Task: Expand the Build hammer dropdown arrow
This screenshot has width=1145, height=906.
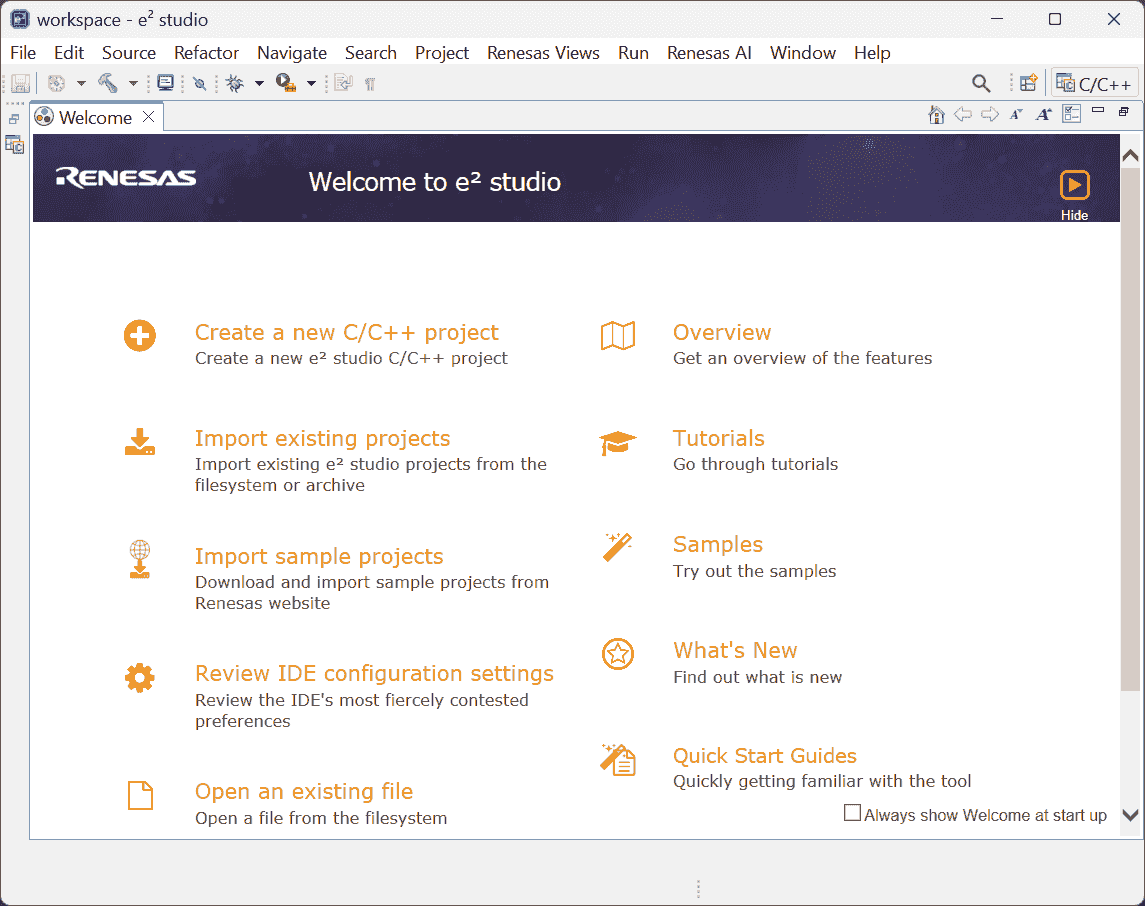Action: (133, 84)
